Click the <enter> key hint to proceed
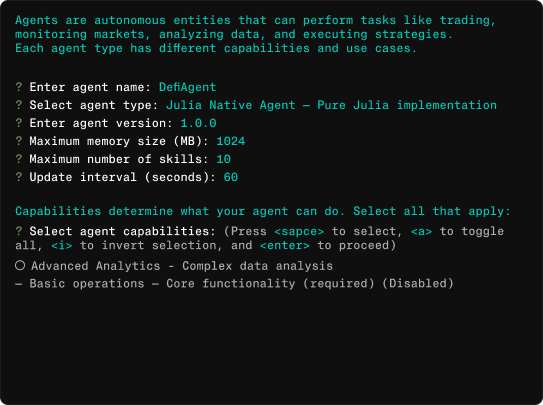543x405 pixels. (285, 245)
